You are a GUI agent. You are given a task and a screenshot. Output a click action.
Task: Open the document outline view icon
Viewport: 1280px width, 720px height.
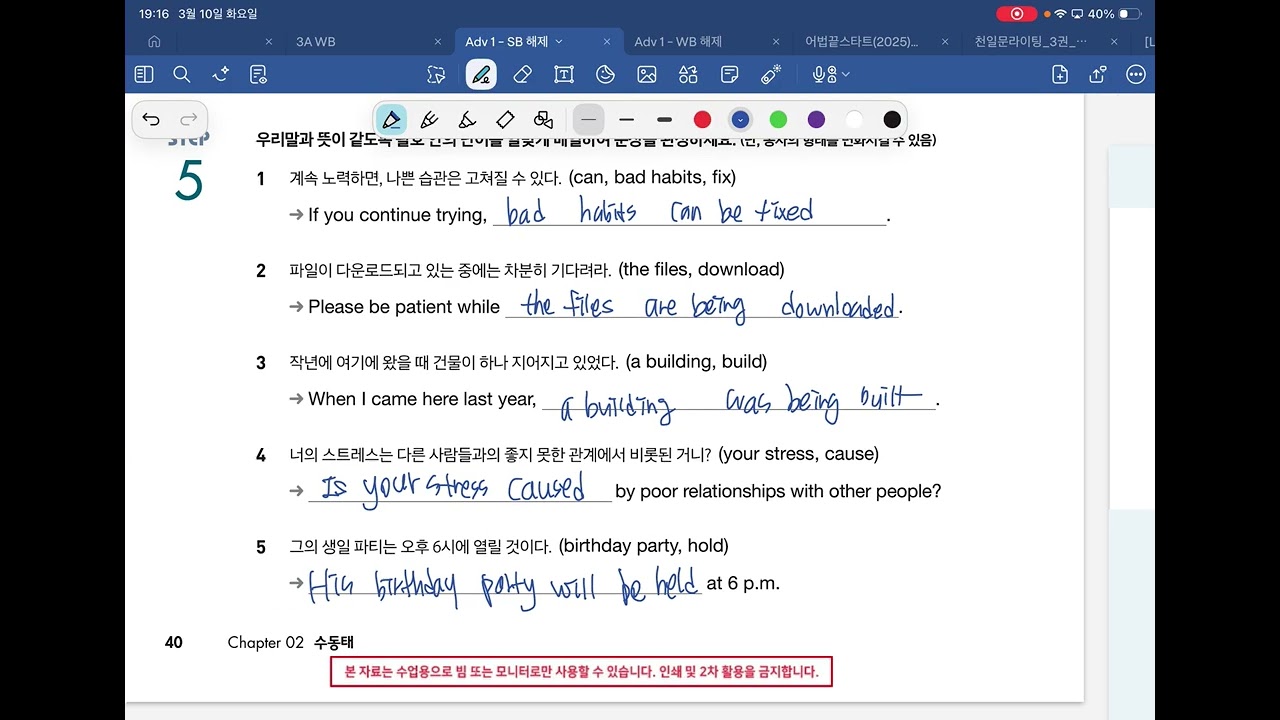(x=259, y=74)
